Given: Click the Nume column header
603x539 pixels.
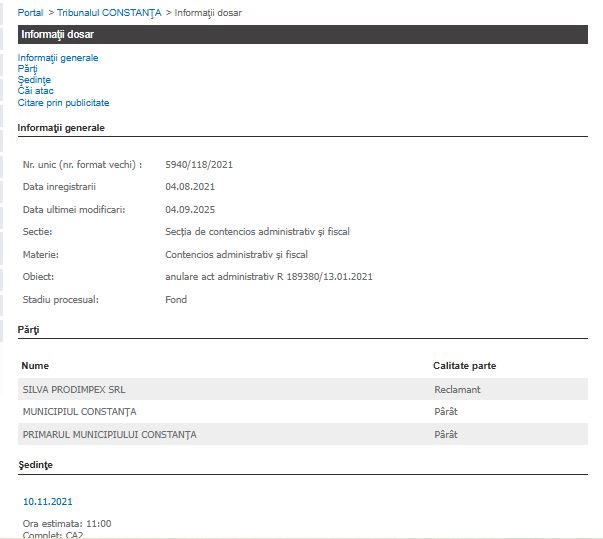Looking at the screenshot, I should pyautogui.click(x=35, y=366).
